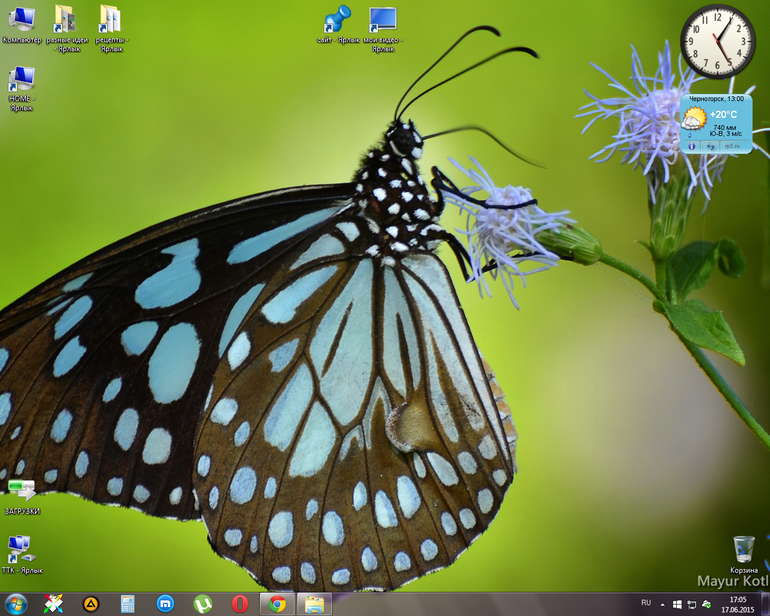Open the ЗАГРУЗКИ downloads icon

21,490
